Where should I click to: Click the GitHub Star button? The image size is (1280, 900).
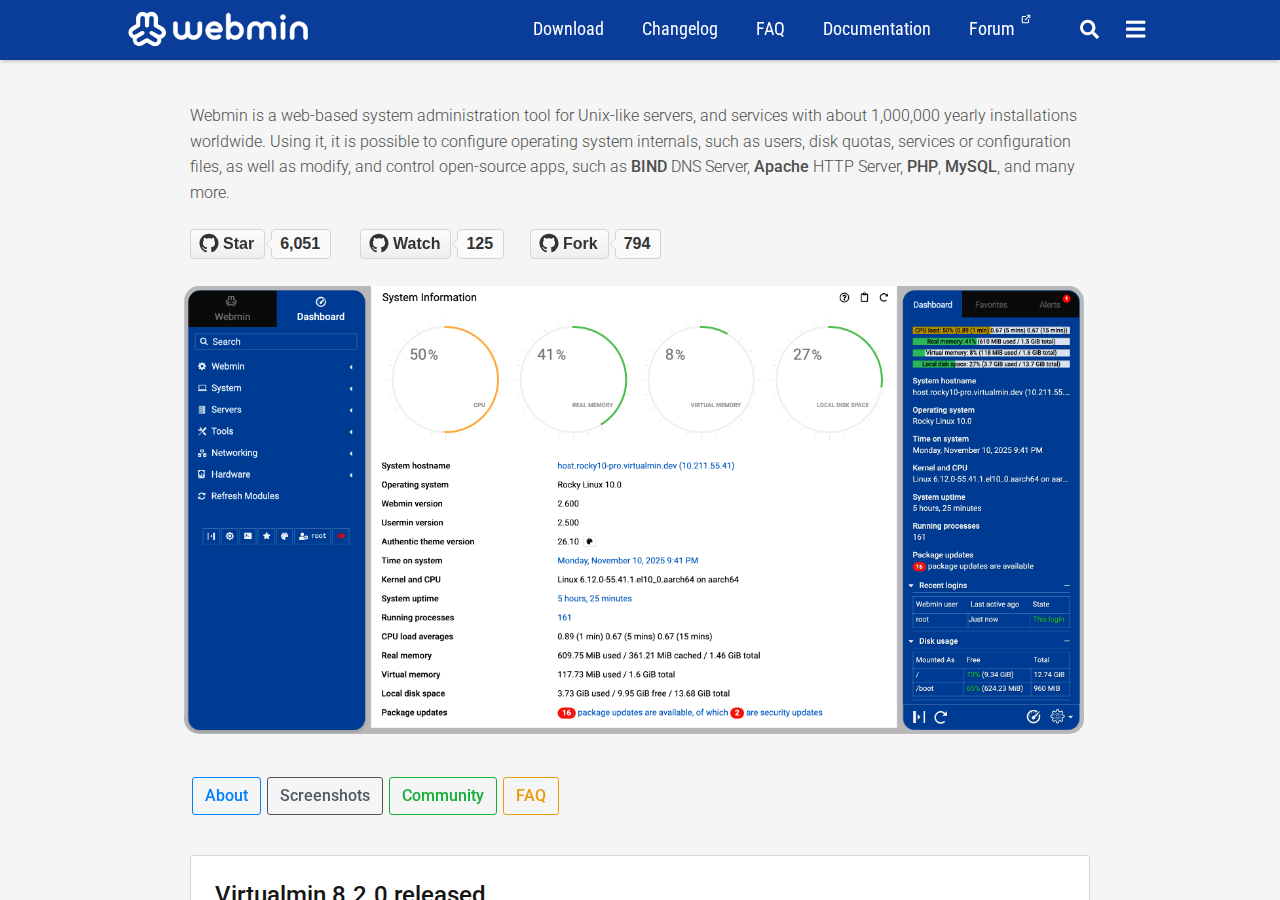click(227, 244)
